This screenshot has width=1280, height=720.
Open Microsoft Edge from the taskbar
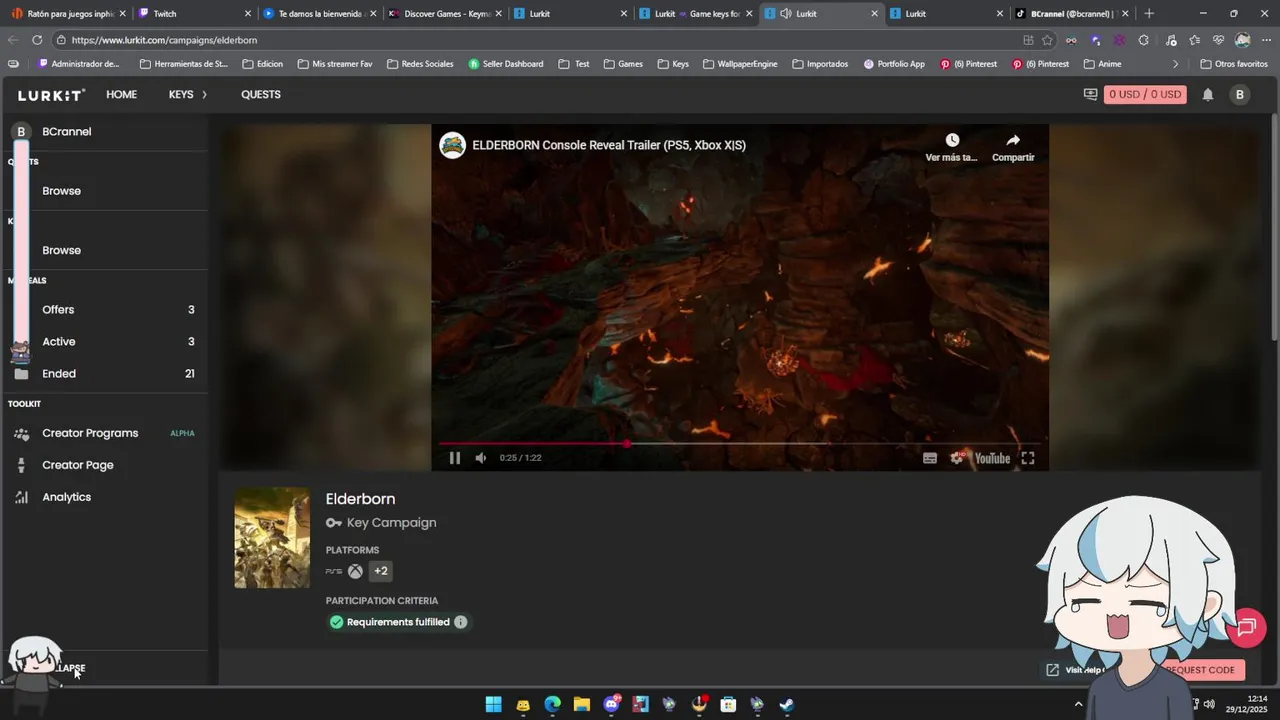[553, 704]
